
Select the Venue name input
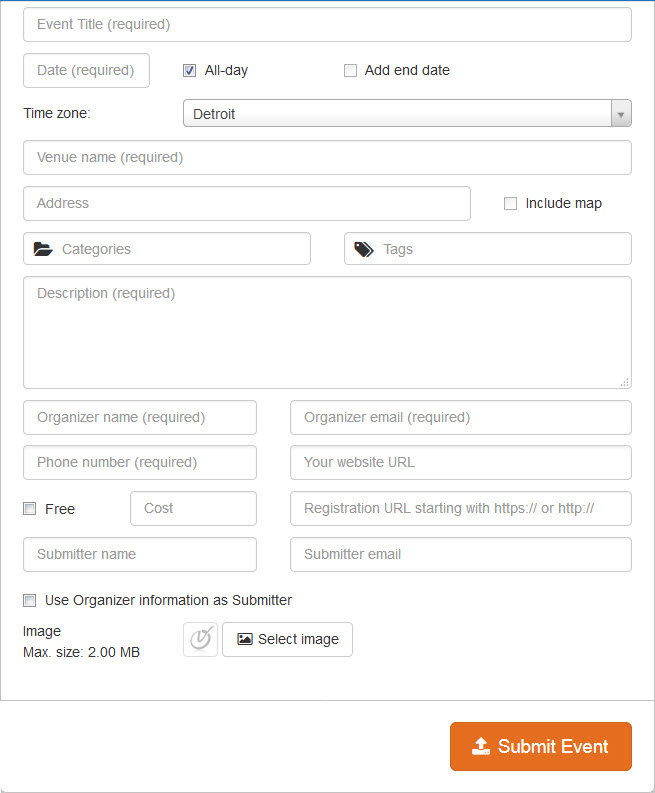[327, 157]
